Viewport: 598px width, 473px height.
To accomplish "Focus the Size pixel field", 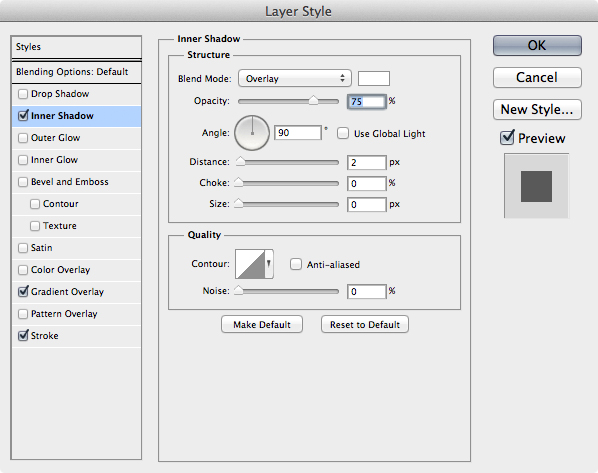I will (367, 204).
